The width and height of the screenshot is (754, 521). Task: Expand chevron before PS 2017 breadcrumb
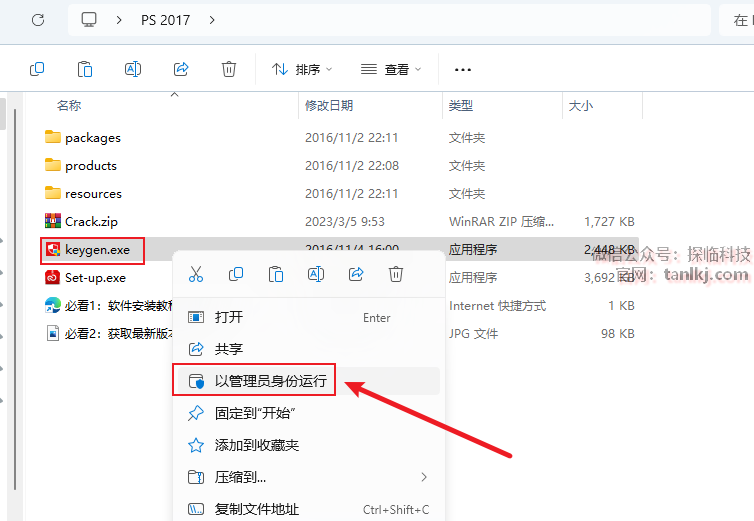point(119,20)
